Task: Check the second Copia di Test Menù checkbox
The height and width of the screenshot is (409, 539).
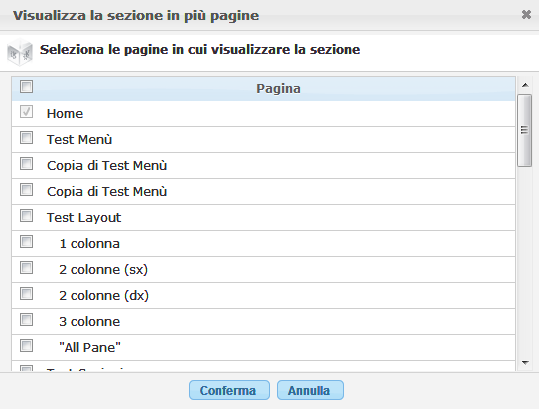Action: coord(26,189)
